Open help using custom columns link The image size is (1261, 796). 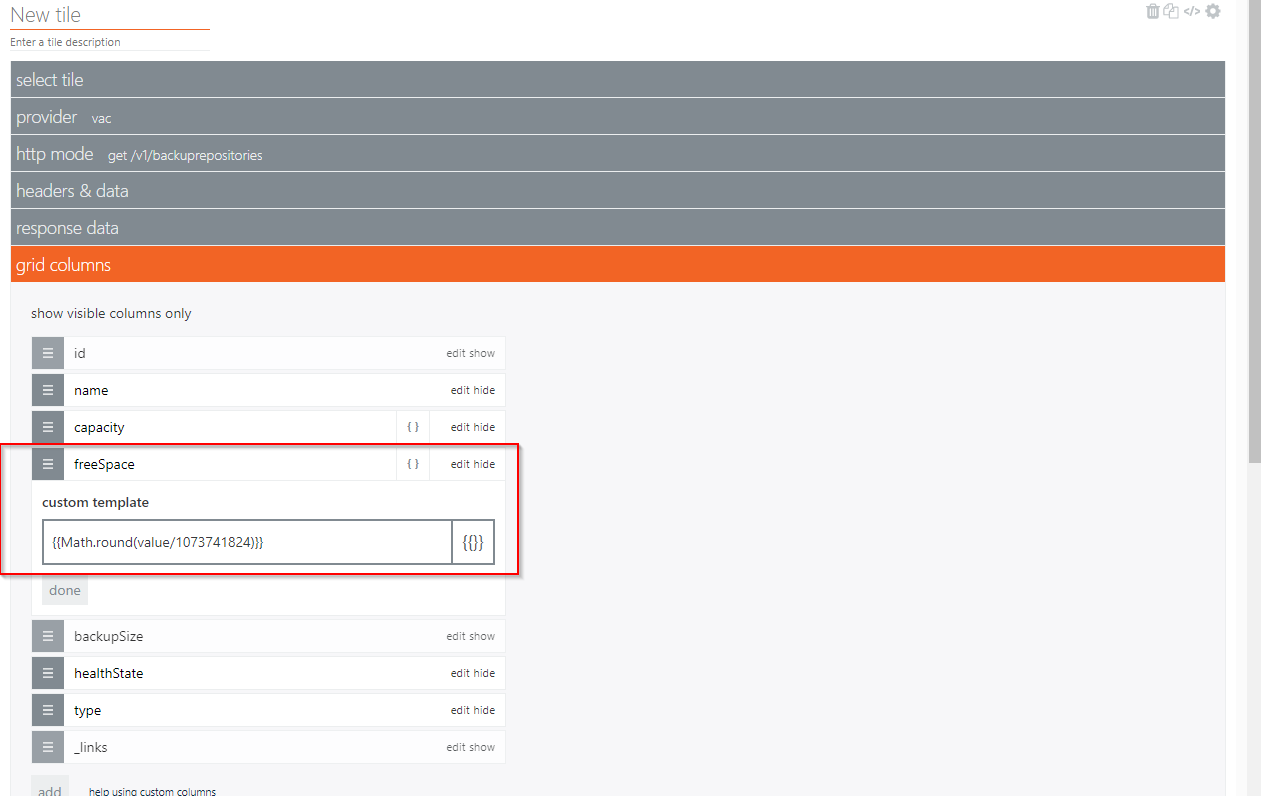(x=152, y=791)
